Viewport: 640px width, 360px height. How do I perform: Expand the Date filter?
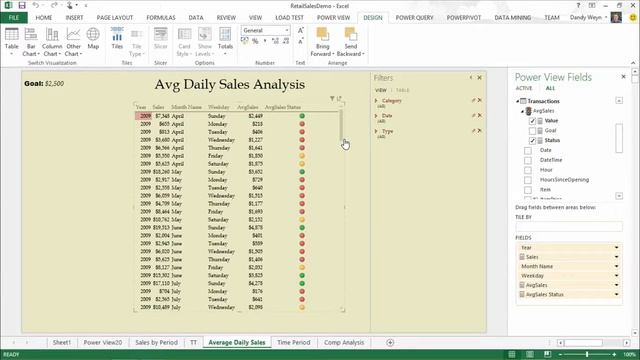(376, 116)
